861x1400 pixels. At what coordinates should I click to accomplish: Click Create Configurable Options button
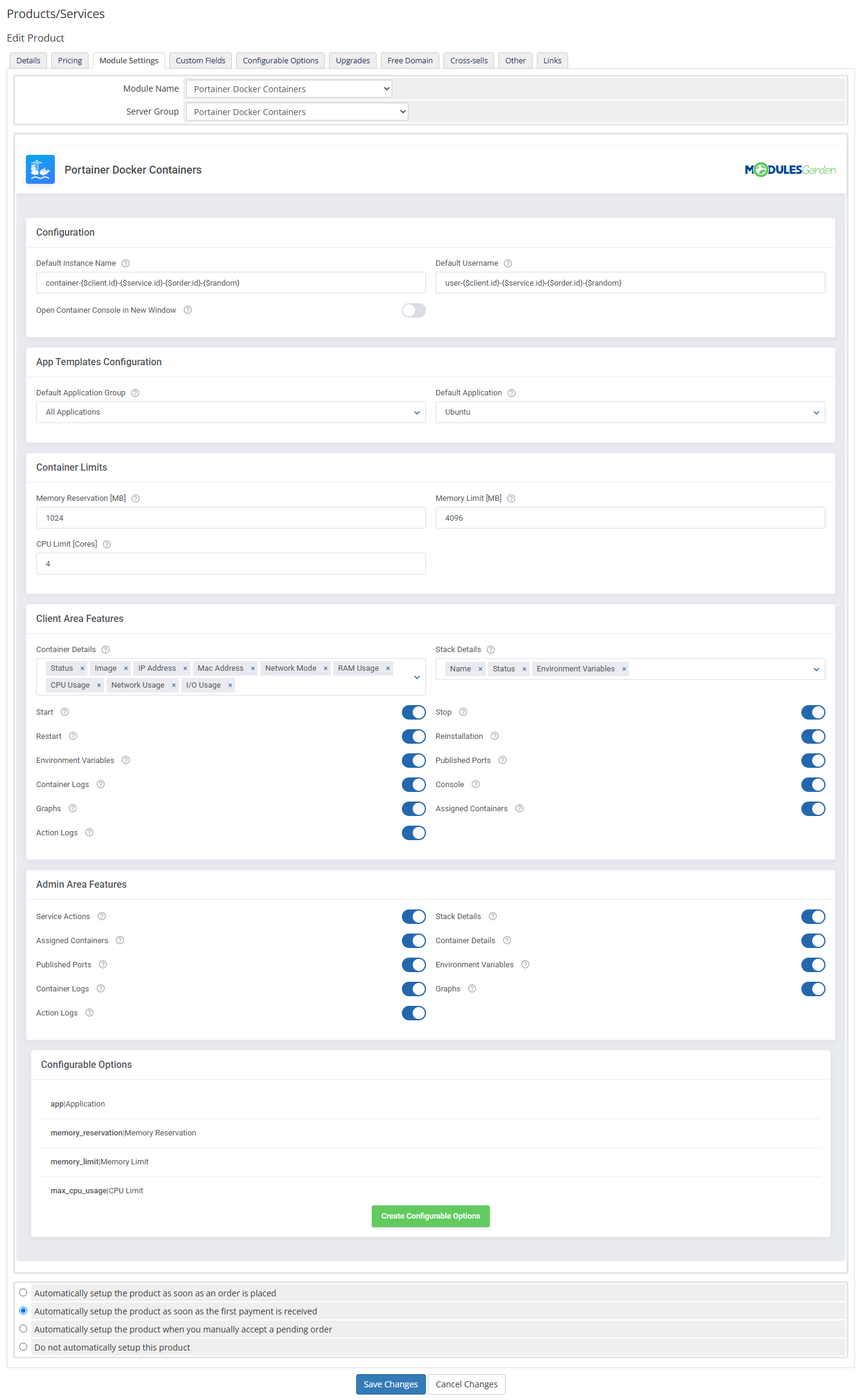pos(431,1216)
